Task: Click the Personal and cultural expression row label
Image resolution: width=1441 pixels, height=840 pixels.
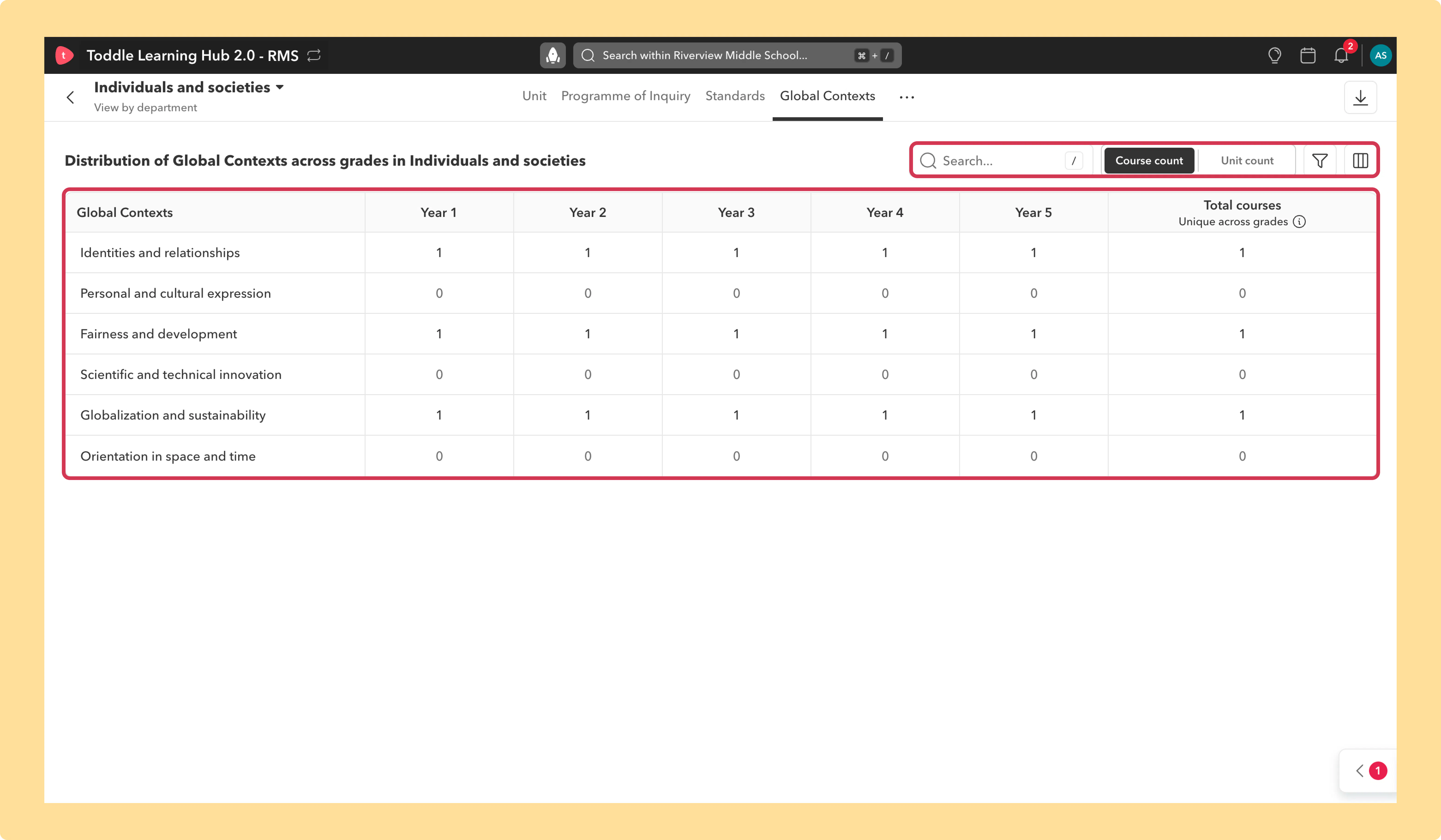Action: [x=176, y=293]
